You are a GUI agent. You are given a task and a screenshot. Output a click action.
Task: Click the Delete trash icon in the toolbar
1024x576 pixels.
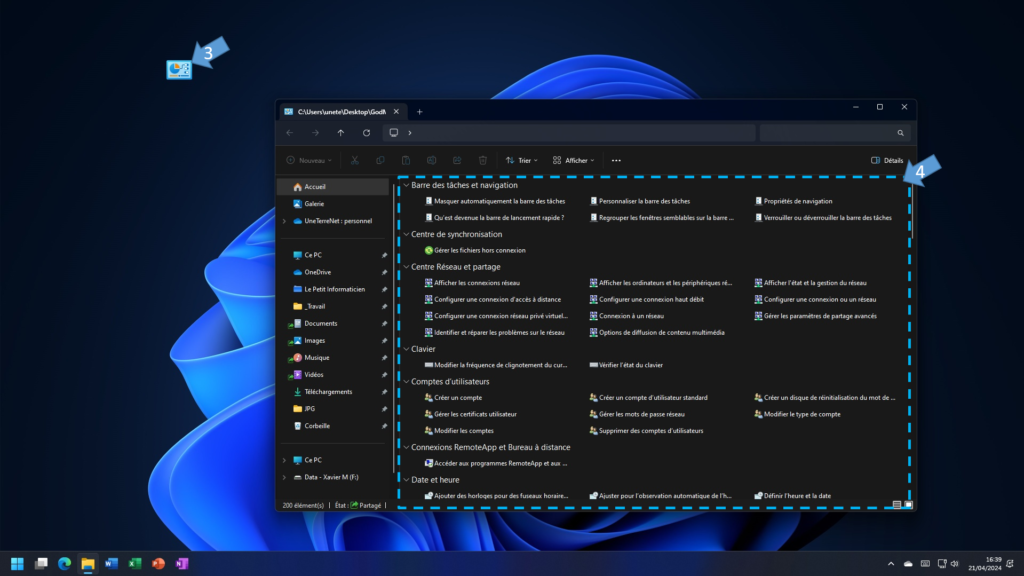coord(482,160)
